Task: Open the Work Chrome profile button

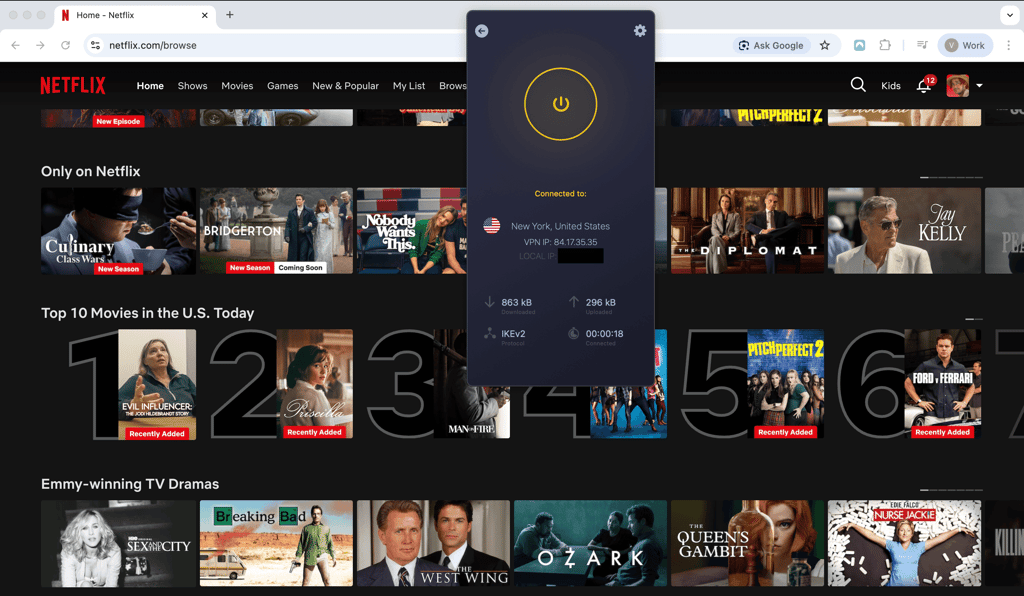Action: pos(965,45)
